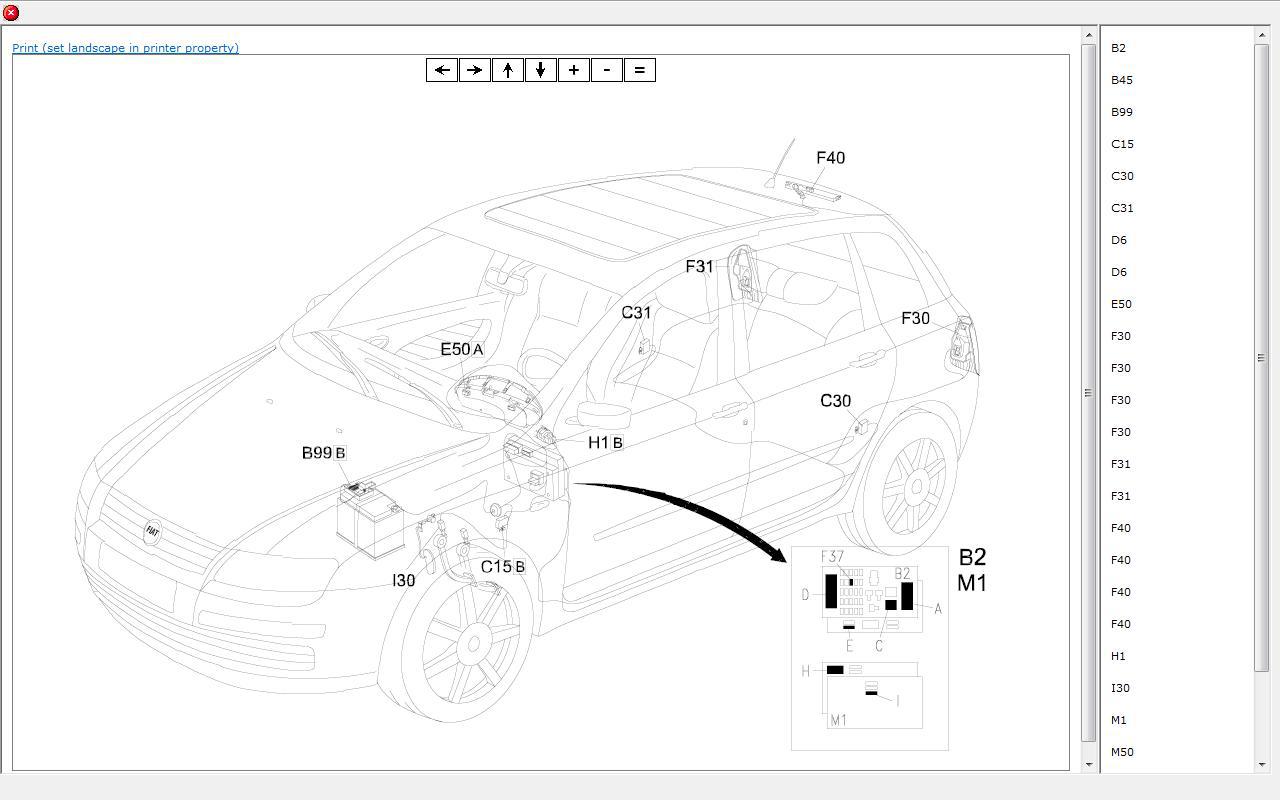
Task: Select H1 in the component list
Action: tap(1118, 656)
